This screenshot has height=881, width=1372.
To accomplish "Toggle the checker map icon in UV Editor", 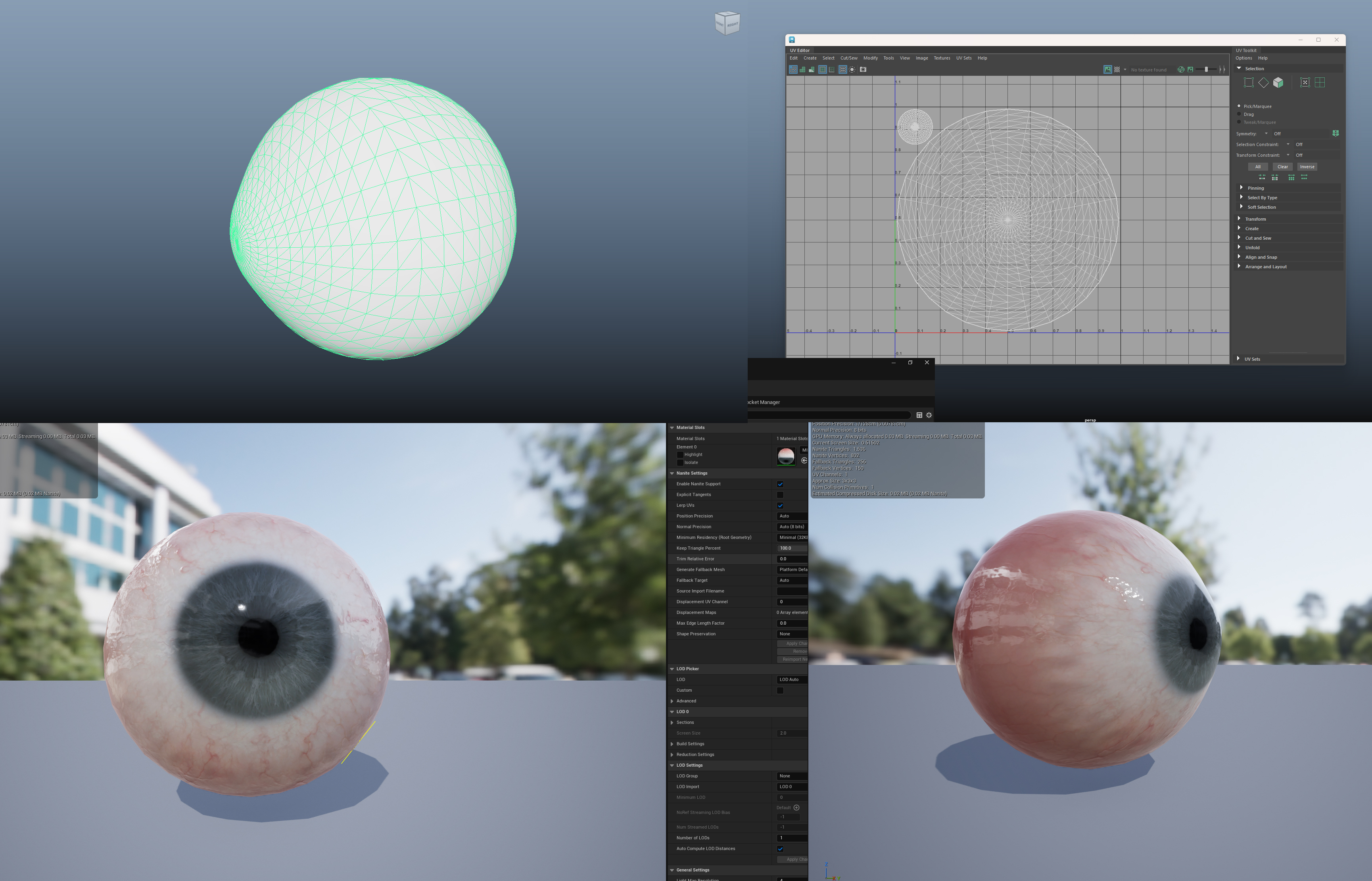I will point(1117,69).
